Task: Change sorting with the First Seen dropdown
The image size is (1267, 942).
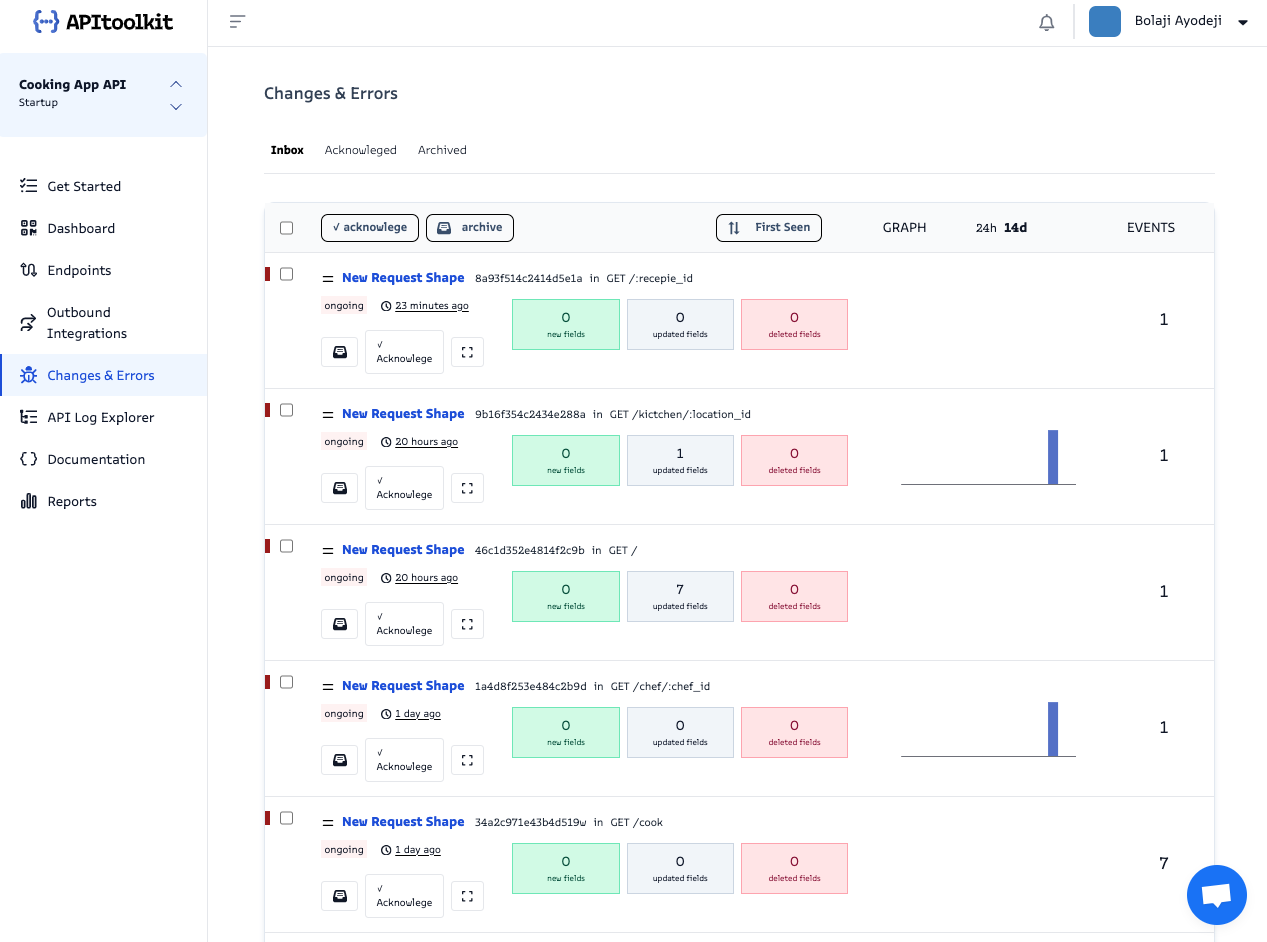Action: click(x=768, y=227)
